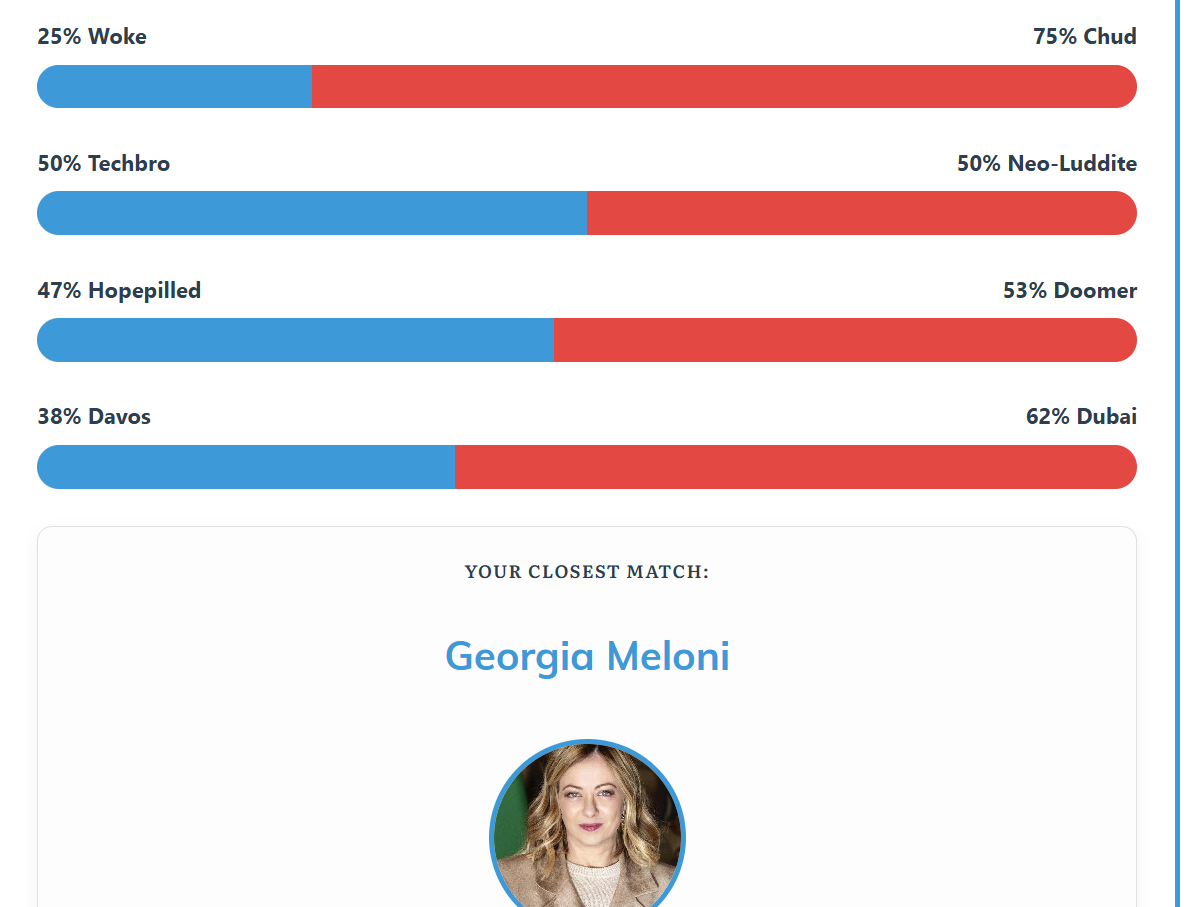Click the blue Woke bar segment

point(174,86)
